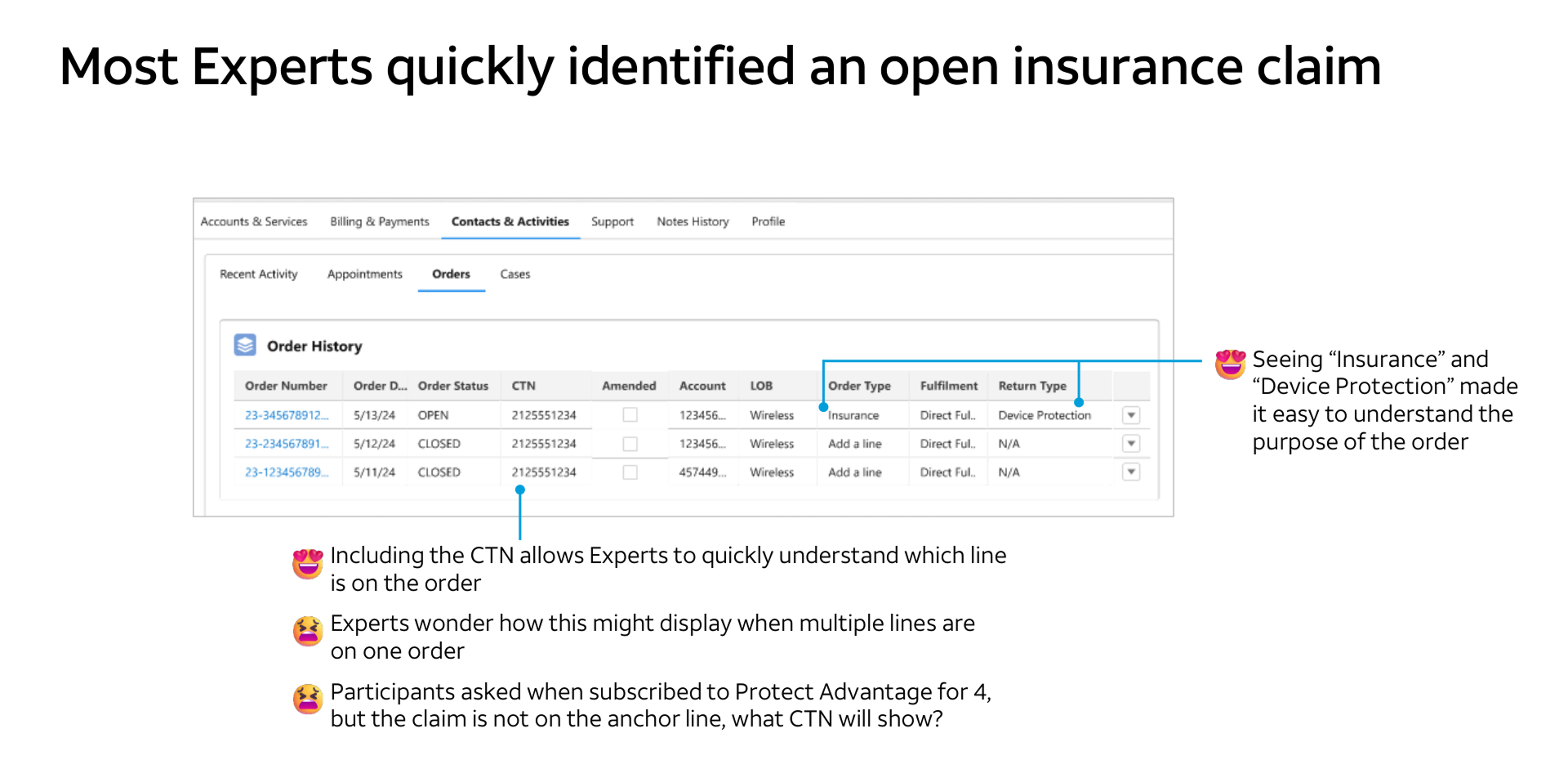Open row dropdown for the 5/11/24 order
Image resolution: width=1568 pixels, height=760 pixels.
click(x=1131, y=472)
